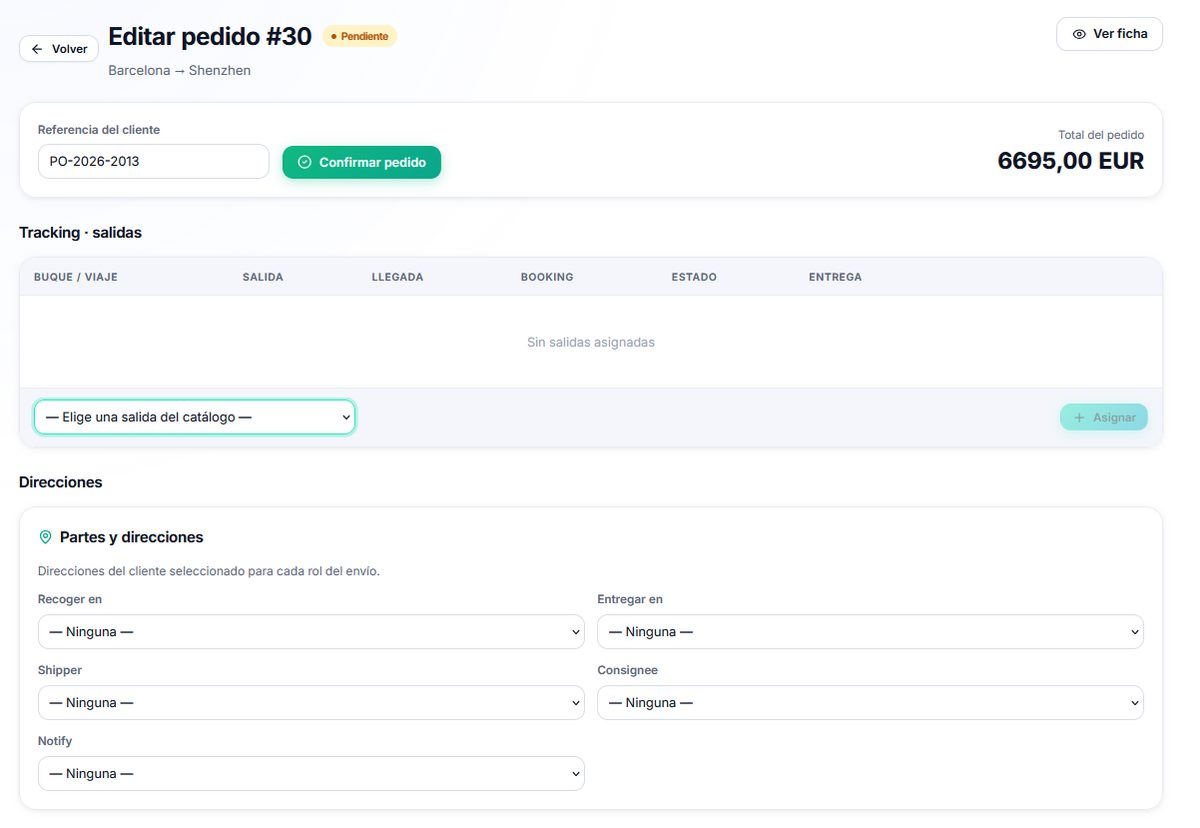The image size is (1200, 828).
Task: Click the Asignar button
Action: pyautogui.click(x=1104, y=417)
